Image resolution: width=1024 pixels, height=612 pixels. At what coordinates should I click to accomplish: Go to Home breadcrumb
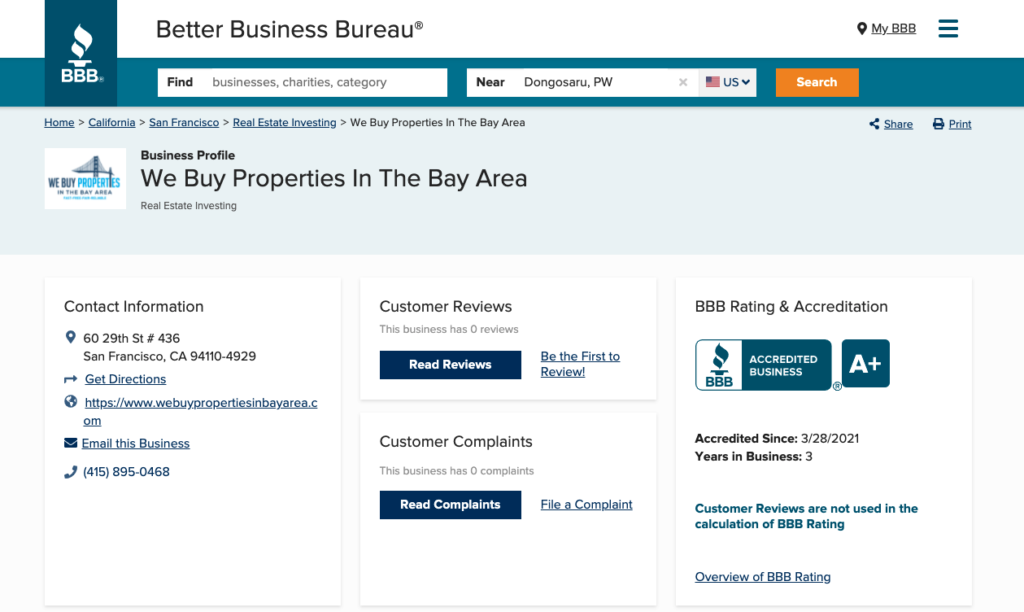coord(59,123)
